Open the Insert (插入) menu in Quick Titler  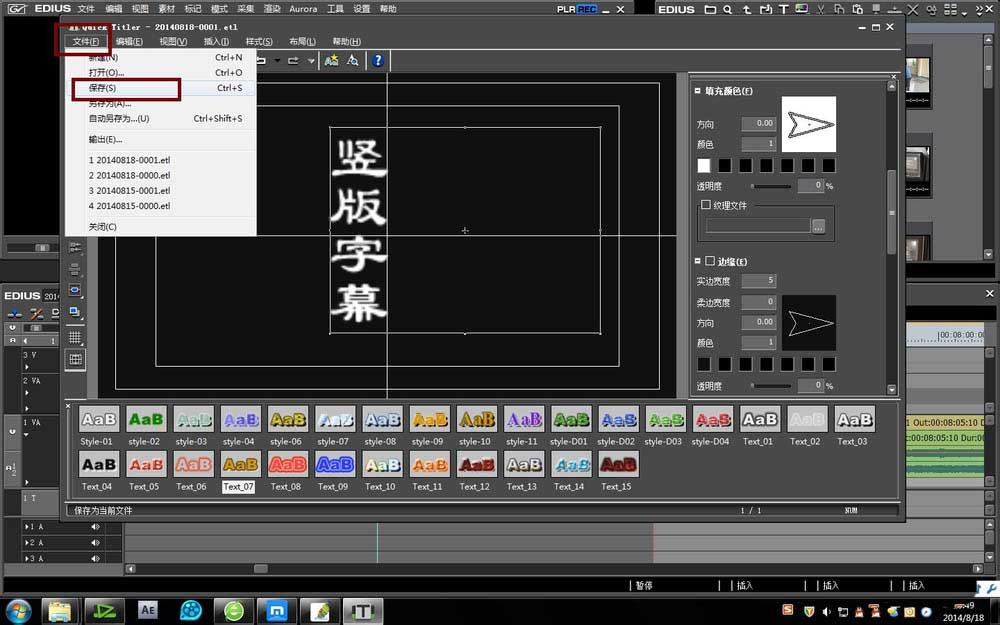tap(216, 41)
